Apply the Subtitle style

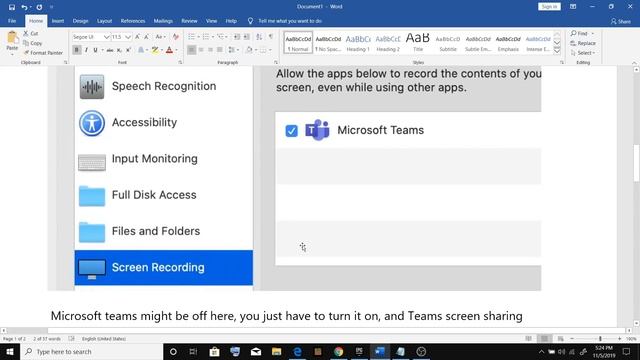click(448, 42)
